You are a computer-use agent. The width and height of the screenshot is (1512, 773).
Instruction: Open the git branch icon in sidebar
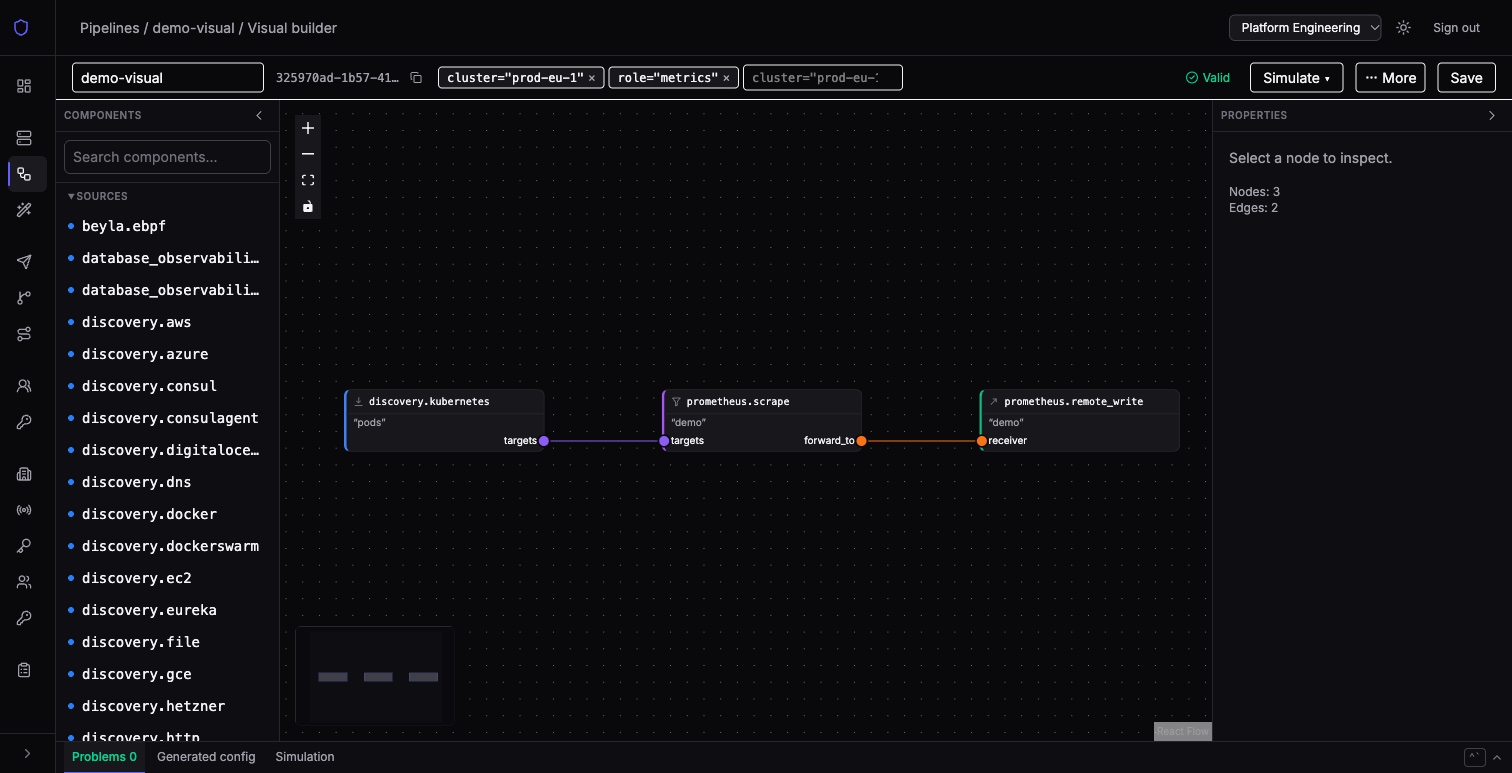coord(24,298)
